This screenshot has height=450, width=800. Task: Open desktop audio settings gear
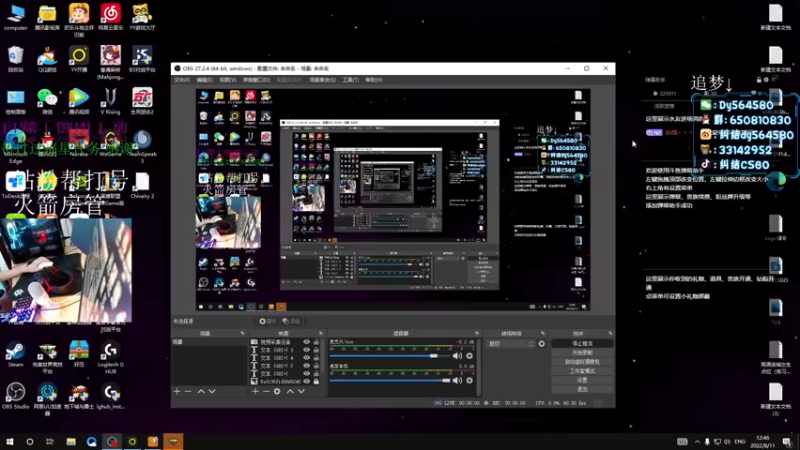tap(469, 380)
